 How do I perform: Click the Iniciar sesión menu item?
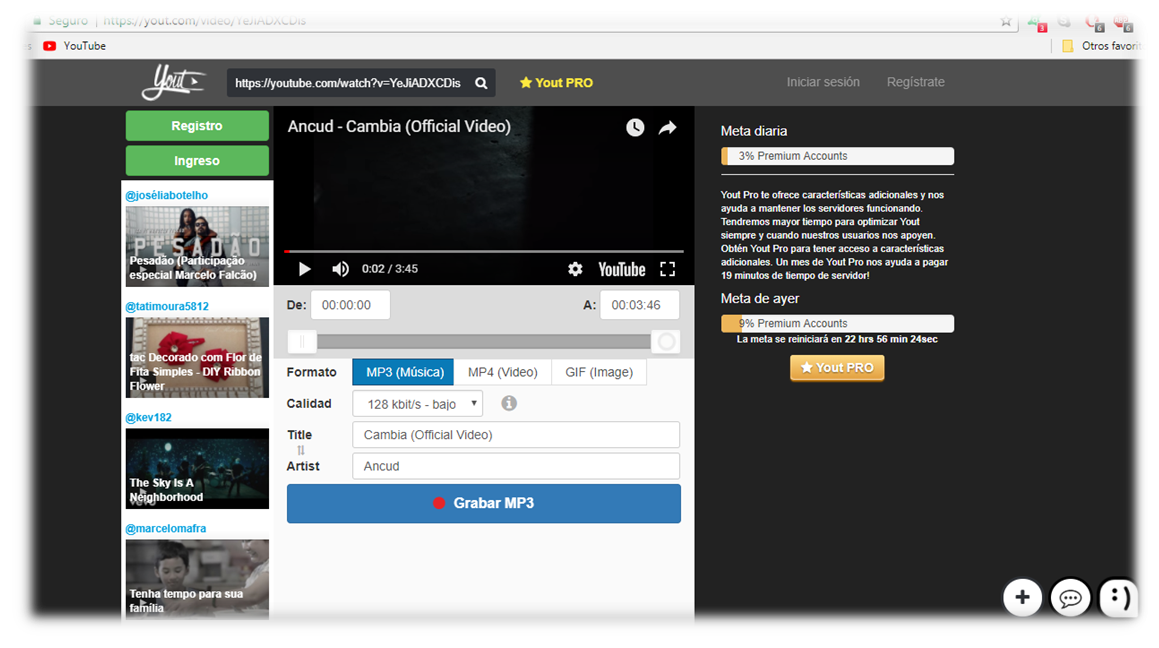(823, 81)
